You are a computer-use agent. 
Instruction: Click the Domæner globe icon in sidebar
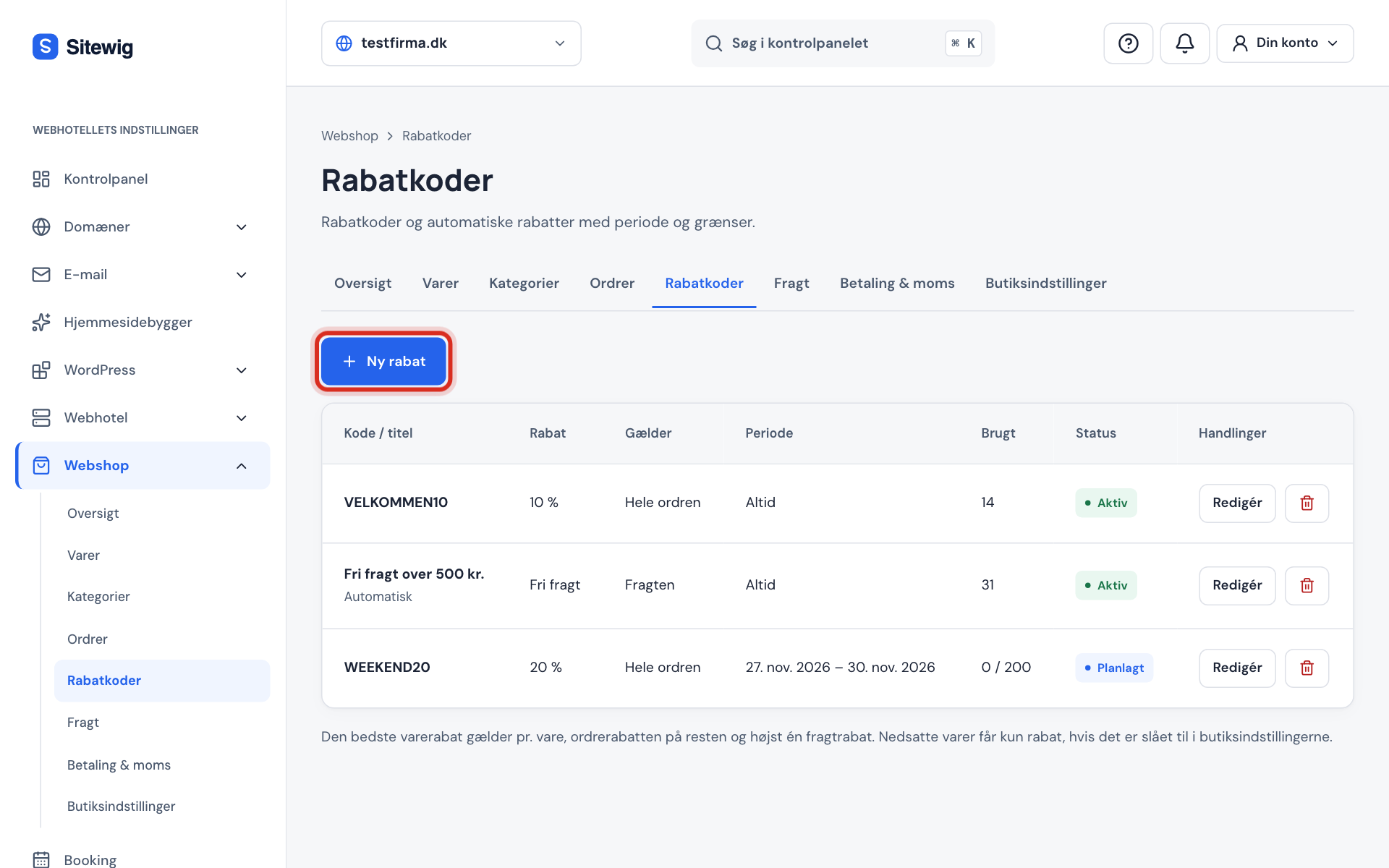(x=41, y=226)
